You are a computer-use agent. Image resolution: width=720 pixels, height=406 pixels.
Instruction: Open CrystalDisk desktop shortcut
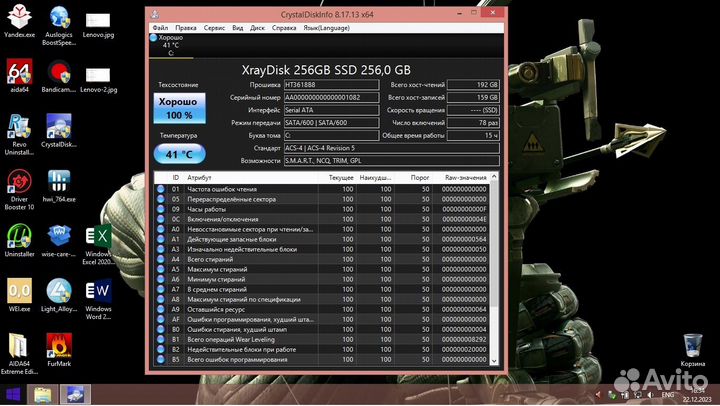59,130
